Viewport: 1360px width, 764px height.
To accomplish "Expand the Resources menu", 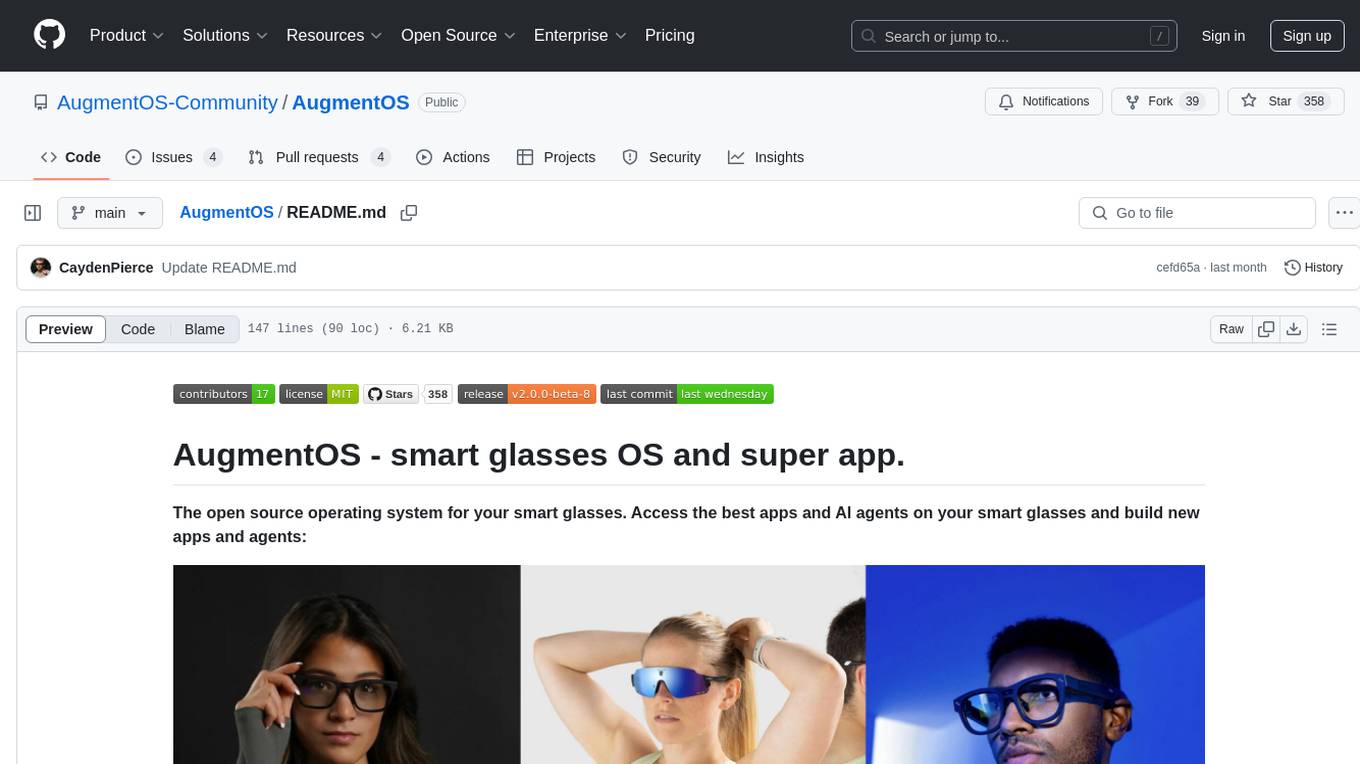I will (334, 35).
